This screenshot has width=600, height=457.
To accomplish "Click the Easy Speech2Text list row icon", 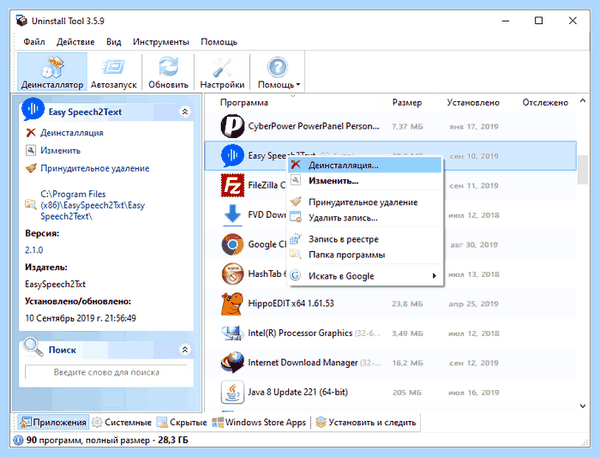I will click(x=232, y=155).
